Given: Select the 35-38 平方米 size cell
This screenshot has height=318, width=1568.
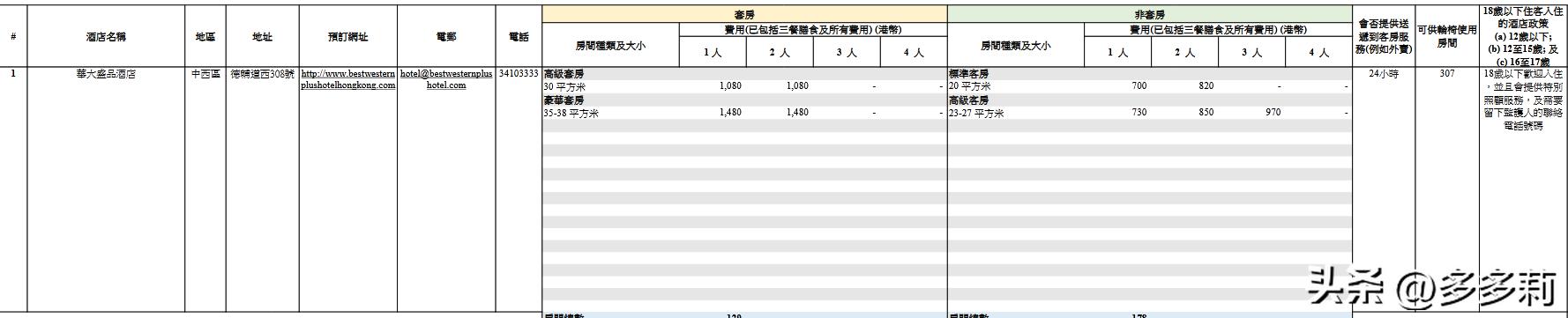Looking at the screenshot, I should click(x=571, y=113).
